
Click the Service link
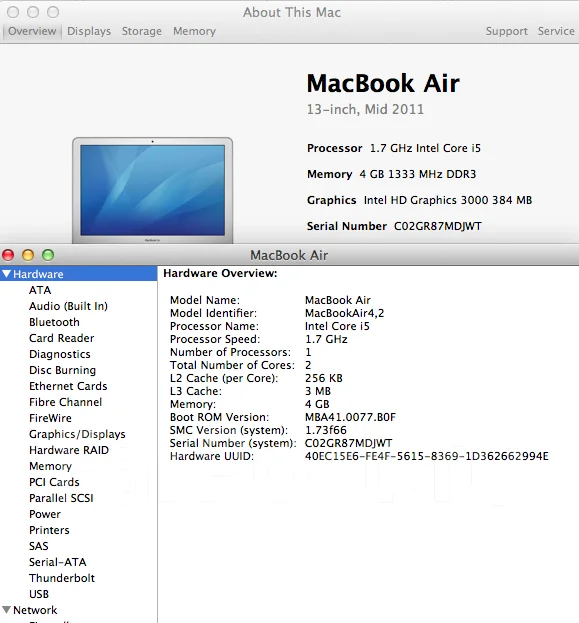click(556, 31)
